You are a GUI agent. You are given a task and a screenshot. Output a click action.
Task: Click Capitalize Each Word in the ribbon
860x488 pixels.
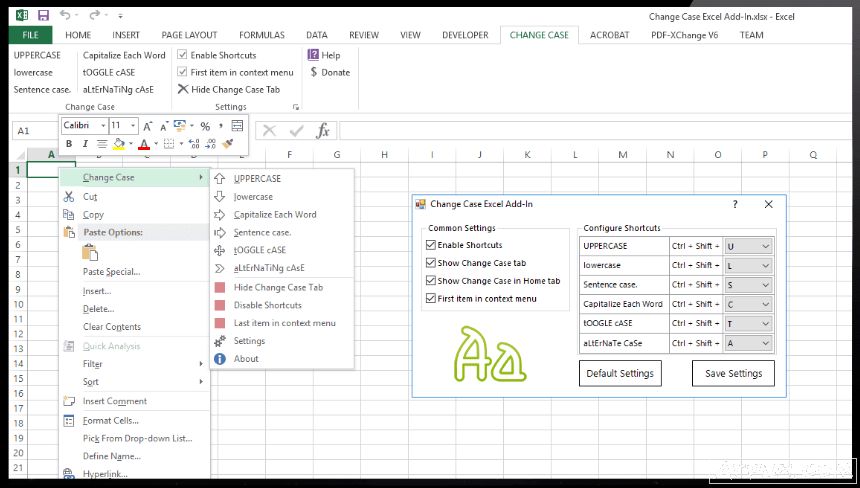coord(124,55)
